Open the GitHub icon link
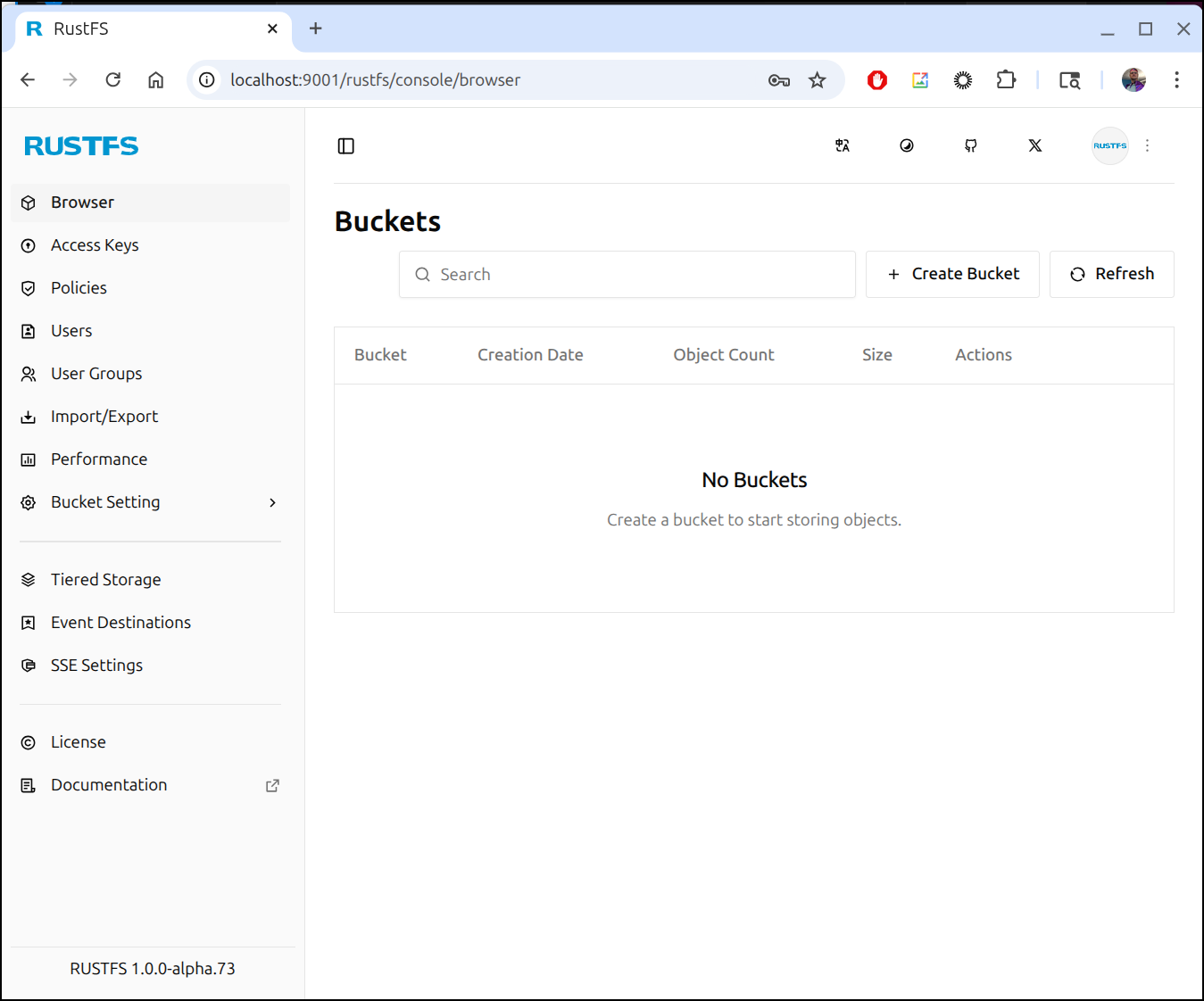 coord(971,146)
